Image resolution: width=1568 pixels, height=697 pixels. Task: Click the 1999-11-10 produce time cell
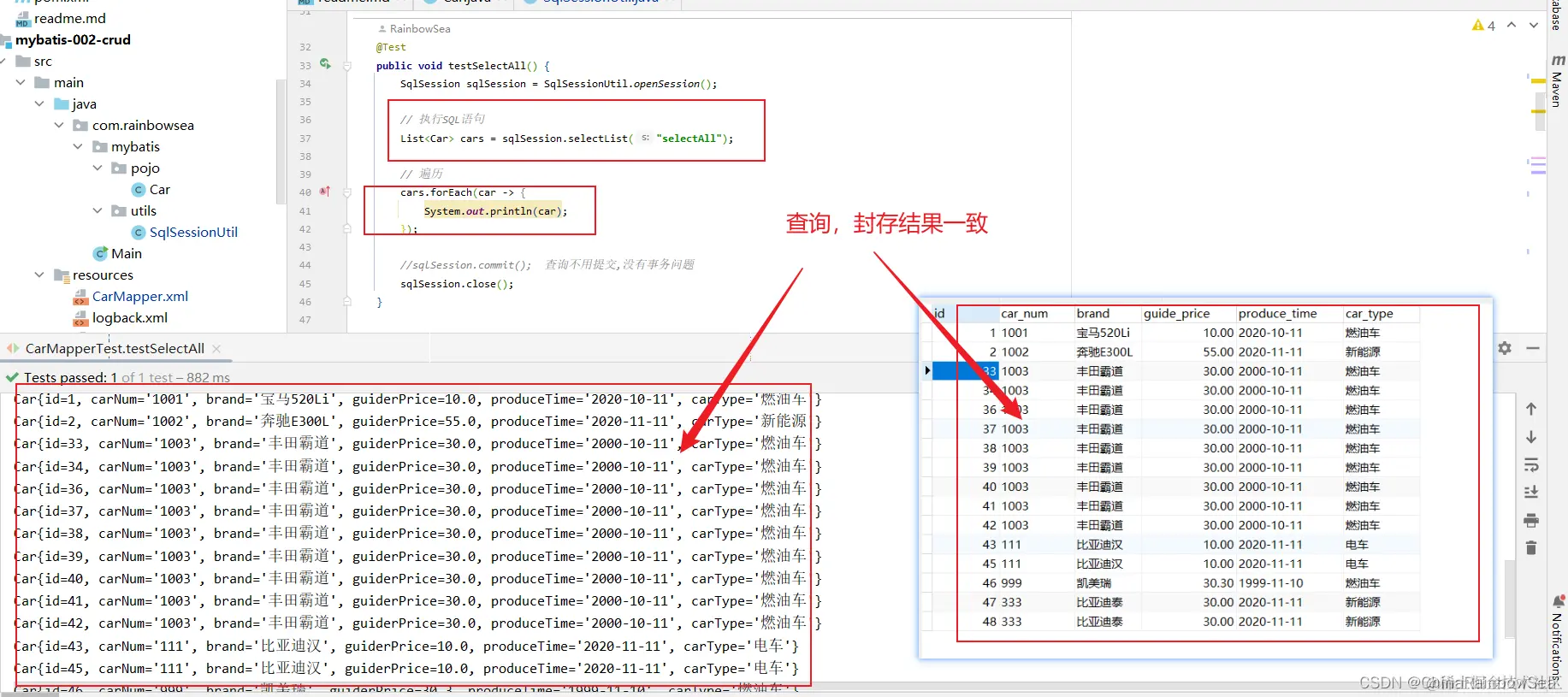click(x=1270, y=582)
